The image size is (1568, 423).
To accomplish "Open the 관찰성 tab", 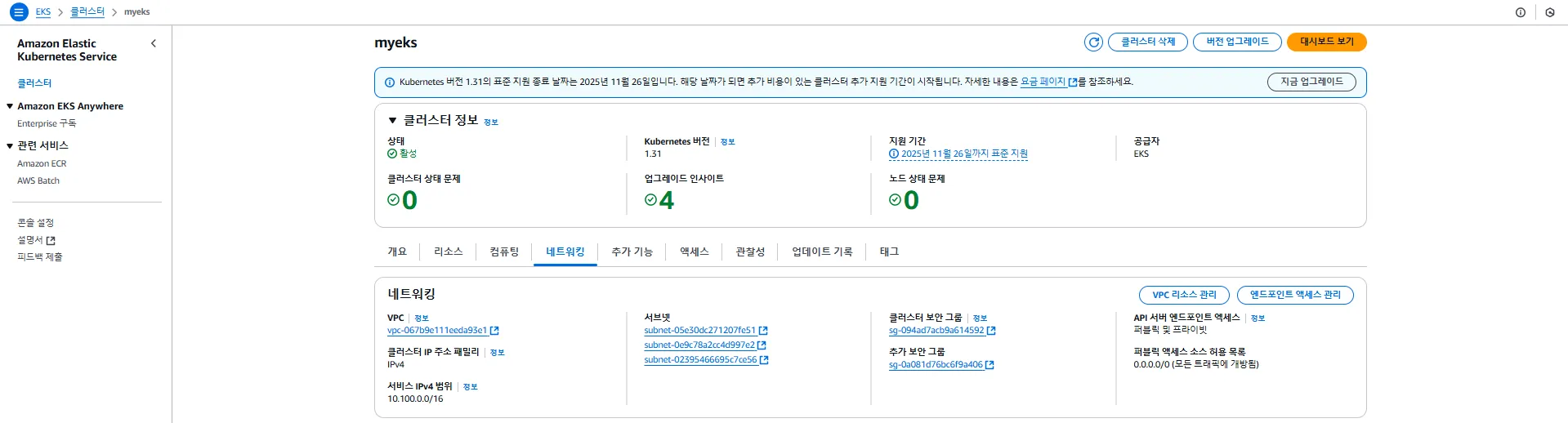I will coord(750,252).
